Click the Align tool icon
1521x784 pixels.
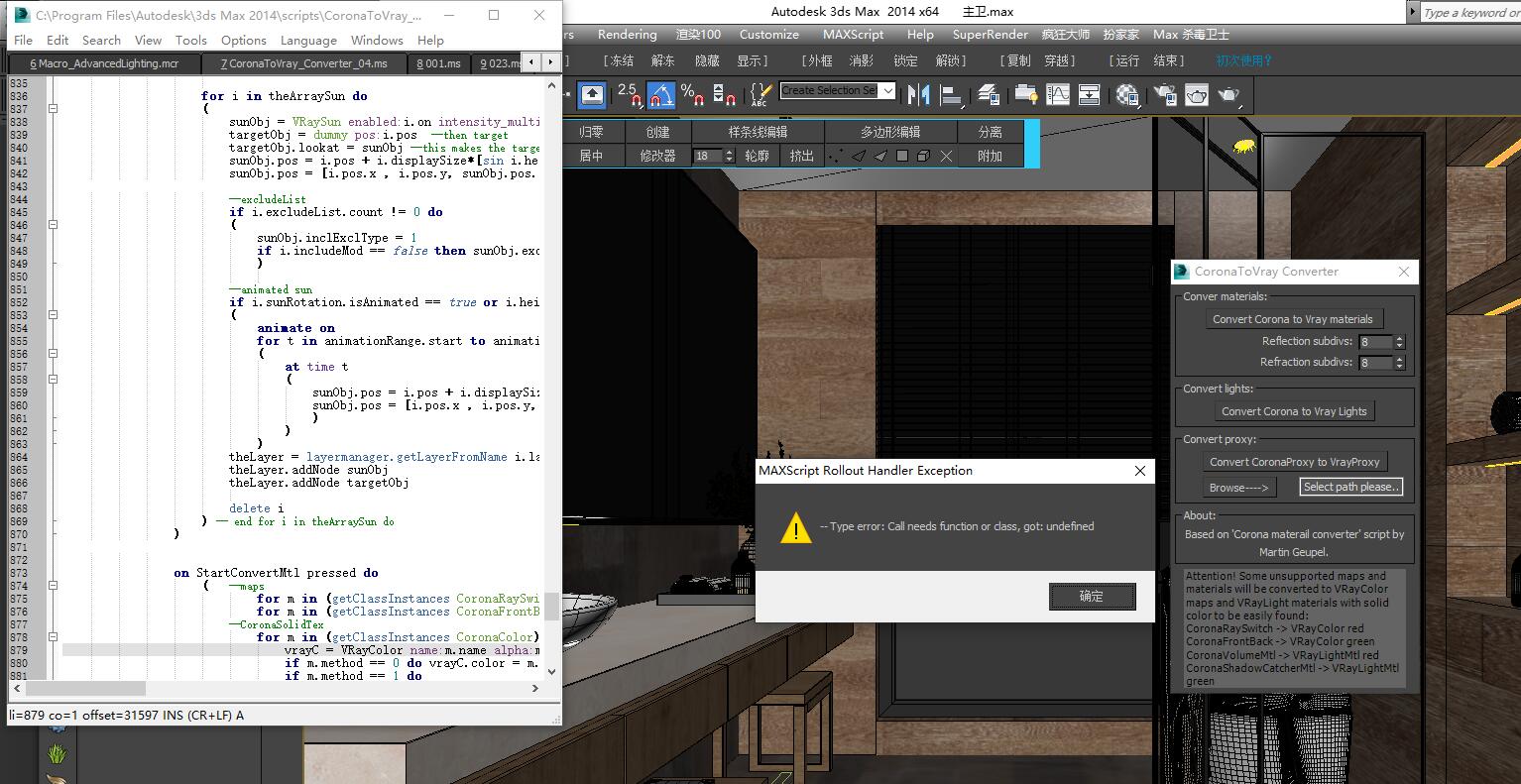(952, 95)
